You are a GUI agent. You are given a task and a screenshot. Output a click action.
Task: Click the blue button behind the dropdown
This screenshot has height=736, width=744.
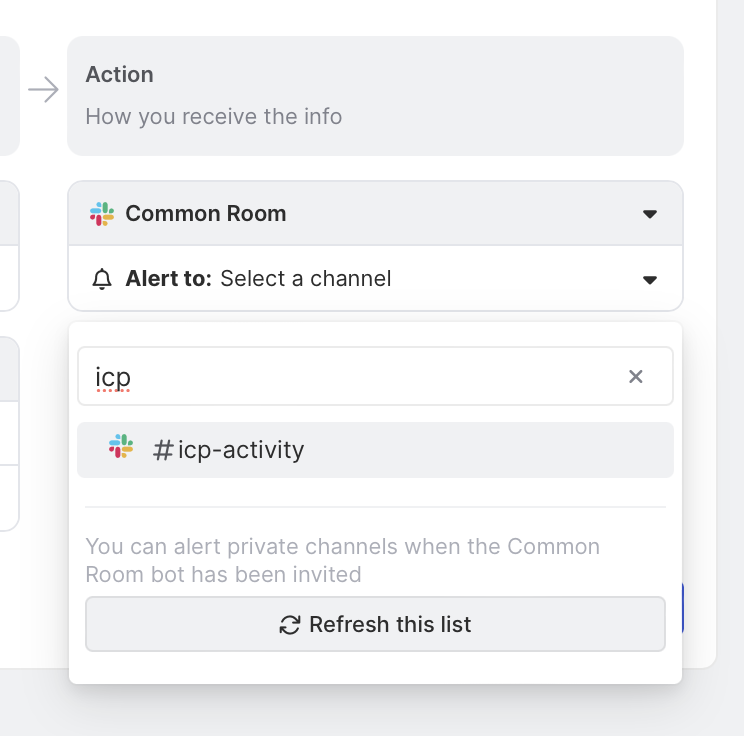(682, 608)
